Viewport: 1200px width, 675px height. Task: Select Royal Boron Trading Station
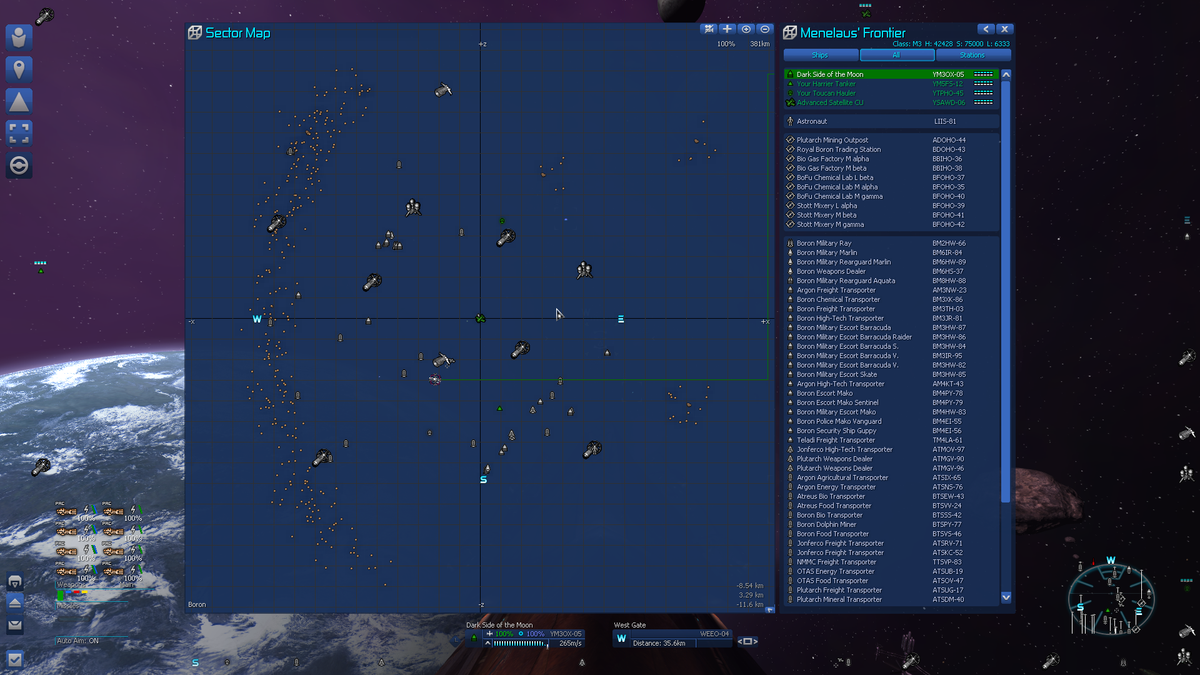892,149
